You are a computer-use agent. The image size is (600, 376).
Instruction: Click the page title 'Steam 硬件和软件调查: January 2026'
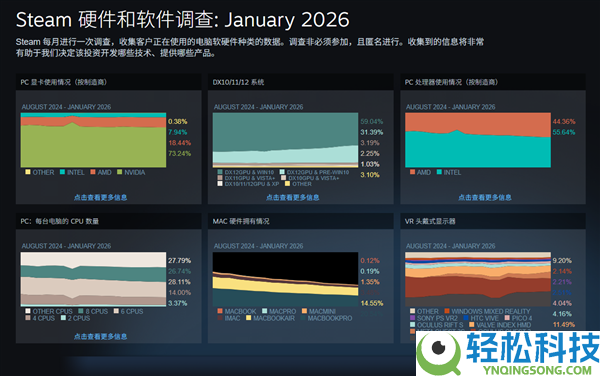tap(183, 20)
